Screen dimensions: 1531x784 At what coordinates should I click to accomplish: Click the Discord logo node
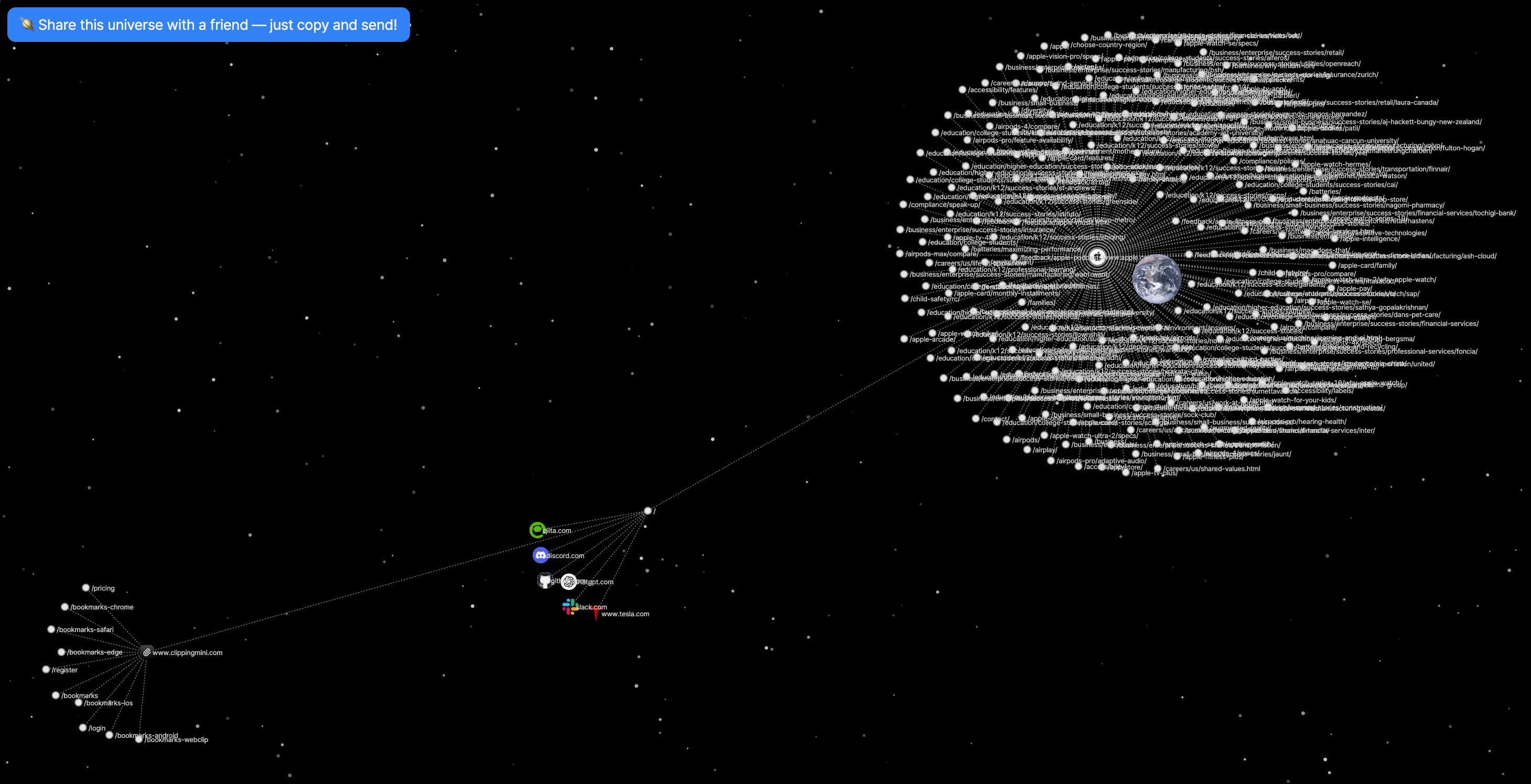(x=540, y=556)
